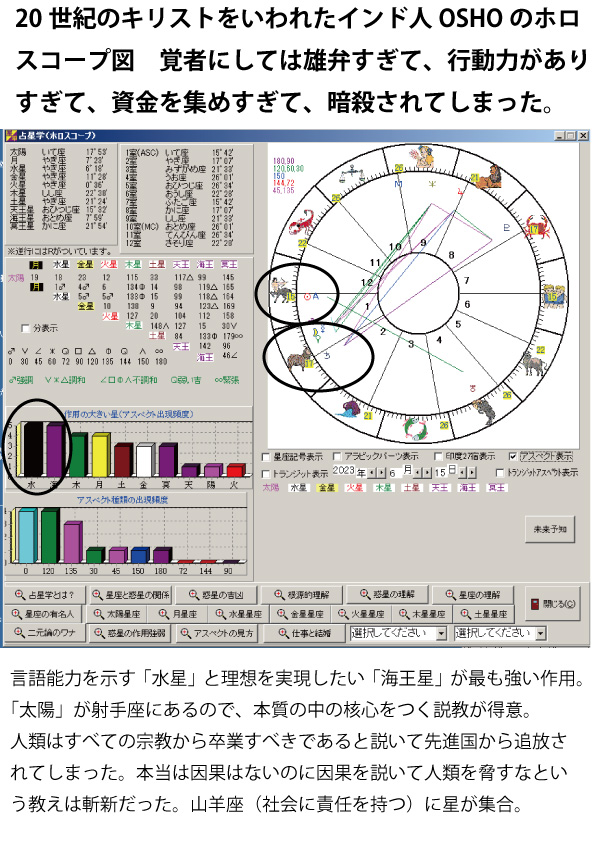595x842 pixels.
Task: Open the 水星星座 topic
Action: tap(238, 614)
